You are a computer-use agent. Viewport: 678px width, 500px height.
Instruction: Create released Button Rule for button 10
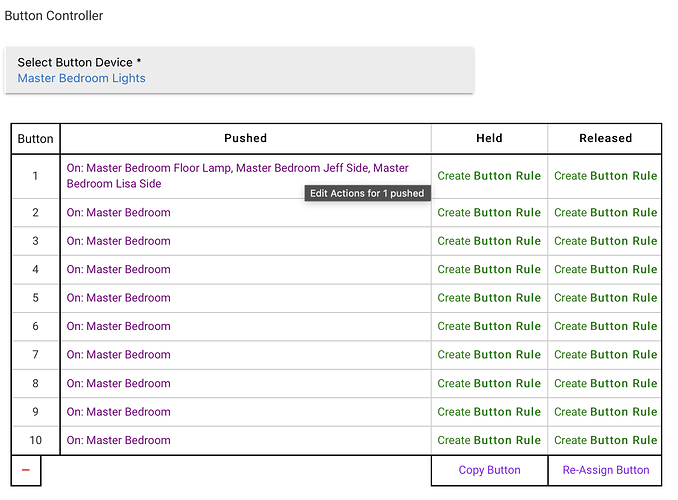coord(605,441)
